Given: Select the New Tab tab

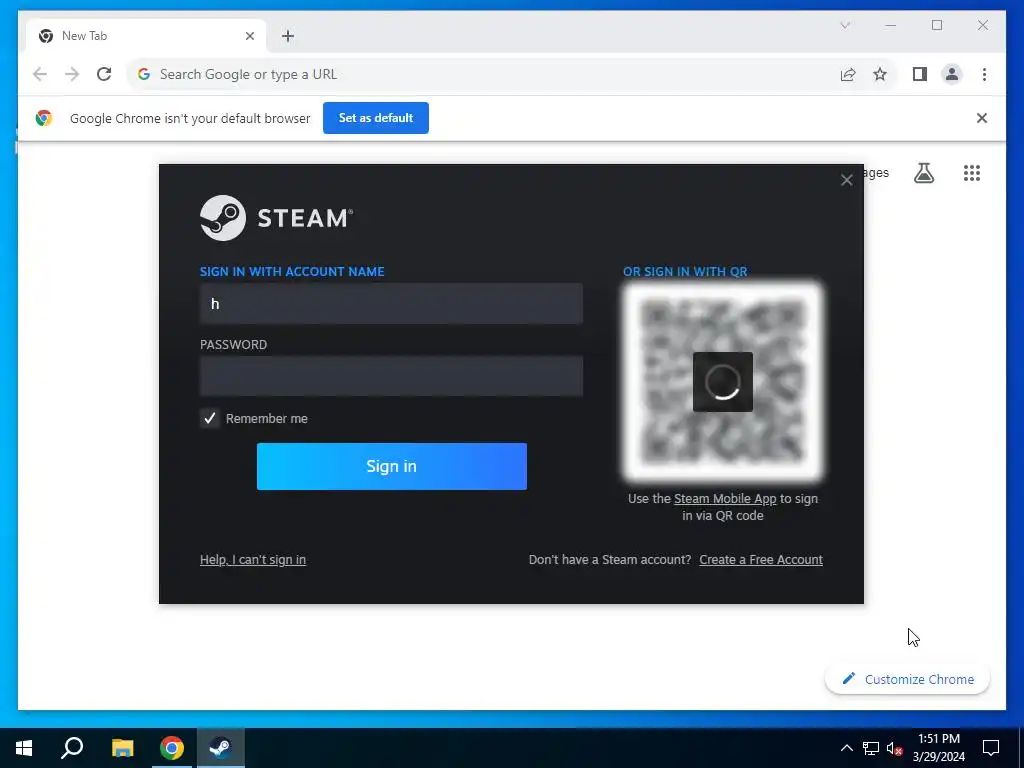Looking at the screenshot, I should (146, 36).
